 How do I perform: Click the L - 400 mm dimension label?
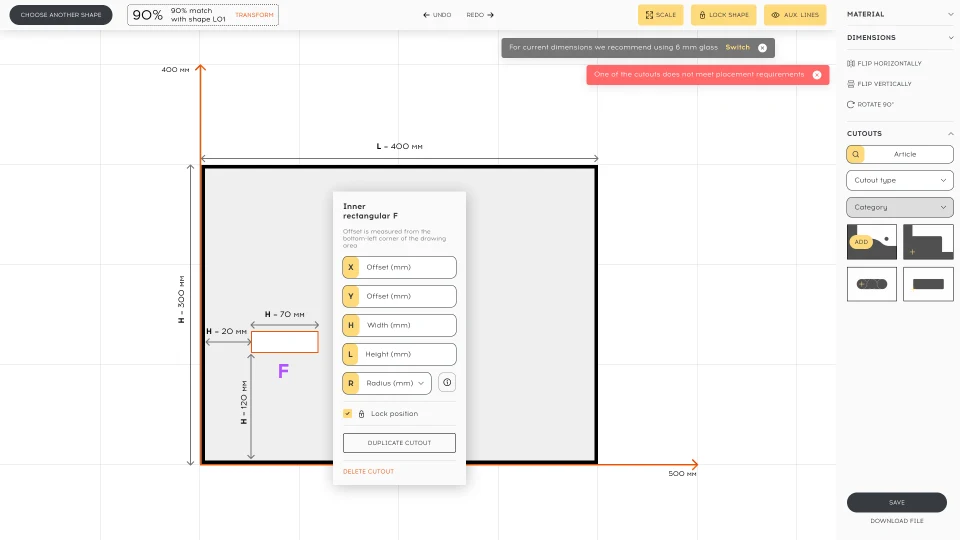click(399, 147)
